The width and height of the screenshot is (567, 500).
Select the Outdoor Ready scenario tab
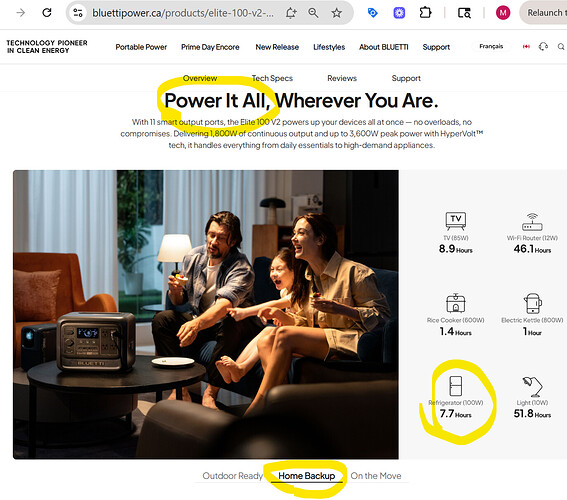pyautogui.click(x=233, y=476)
